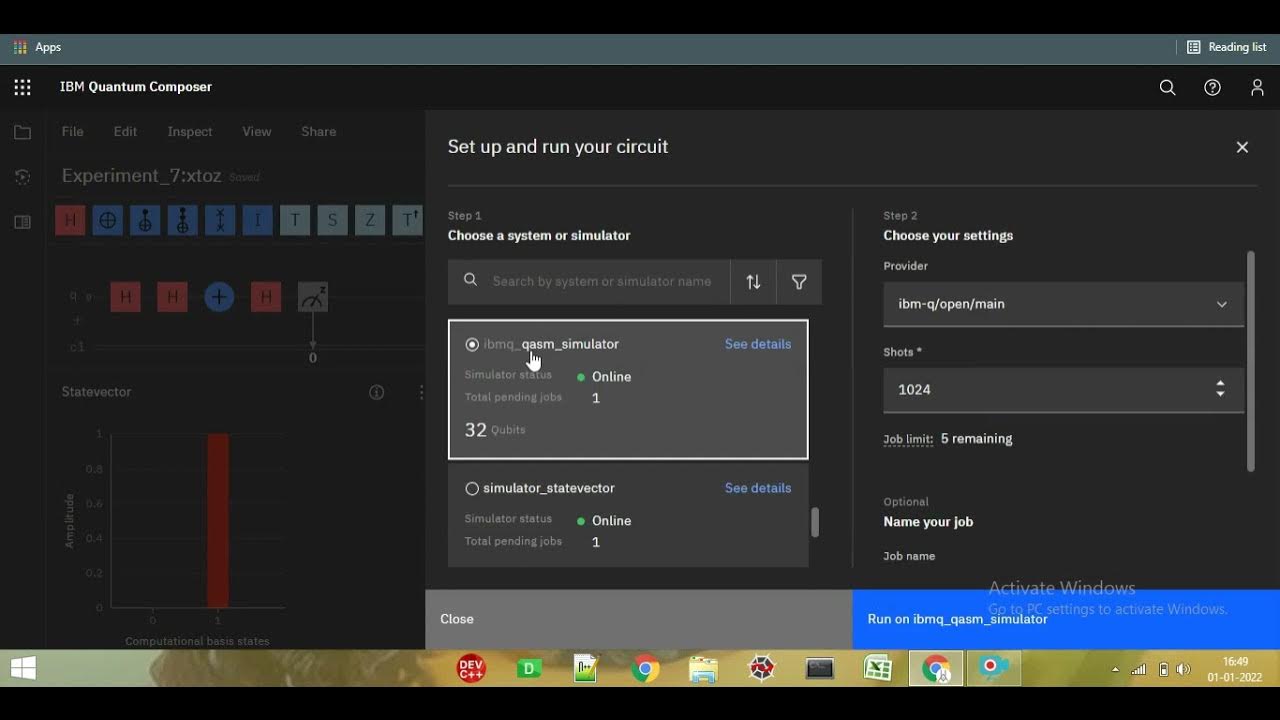
Task: Open the File menu
Action: 72,132
